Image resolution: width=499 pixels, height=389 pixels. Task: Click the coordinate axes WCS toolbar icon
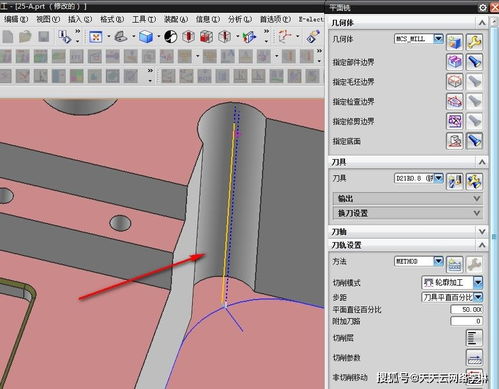249,37
